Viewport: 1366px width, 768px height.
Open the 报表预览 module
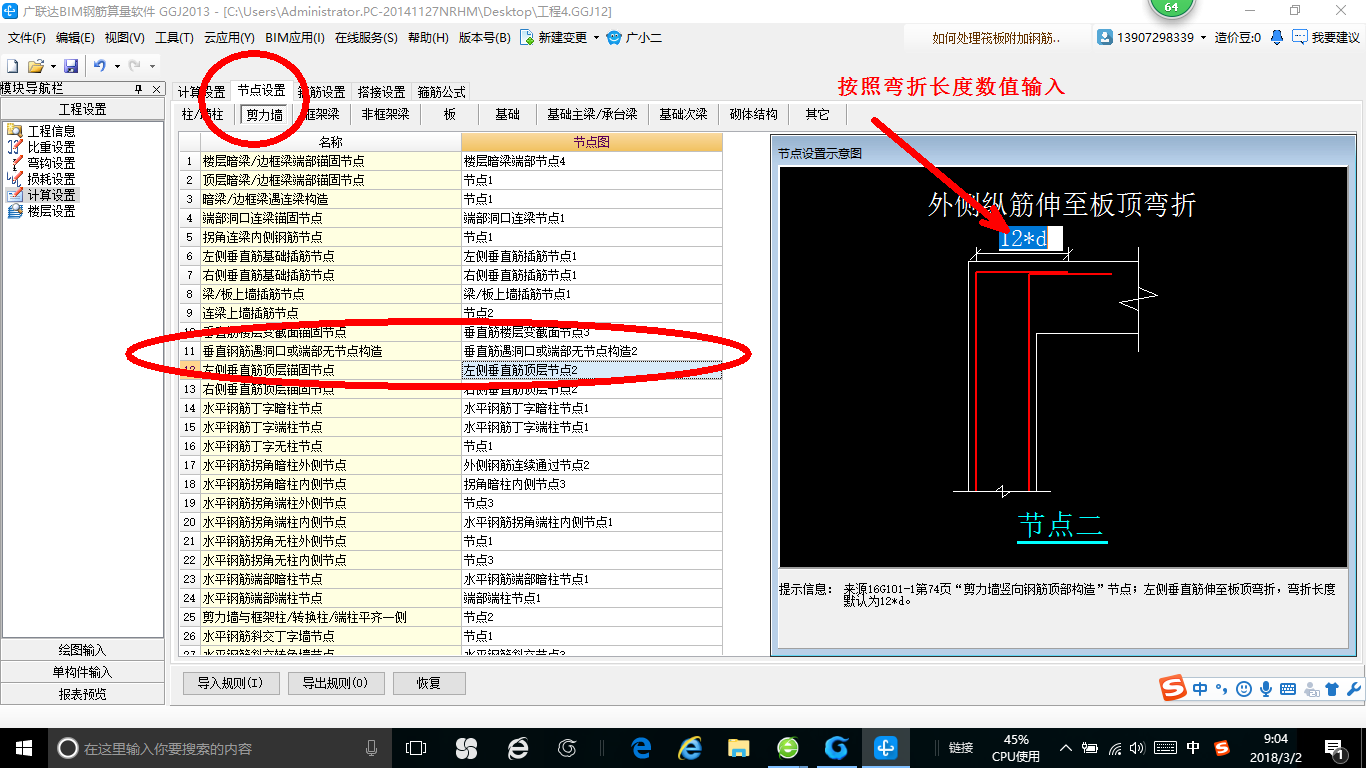tap(82, 694)
